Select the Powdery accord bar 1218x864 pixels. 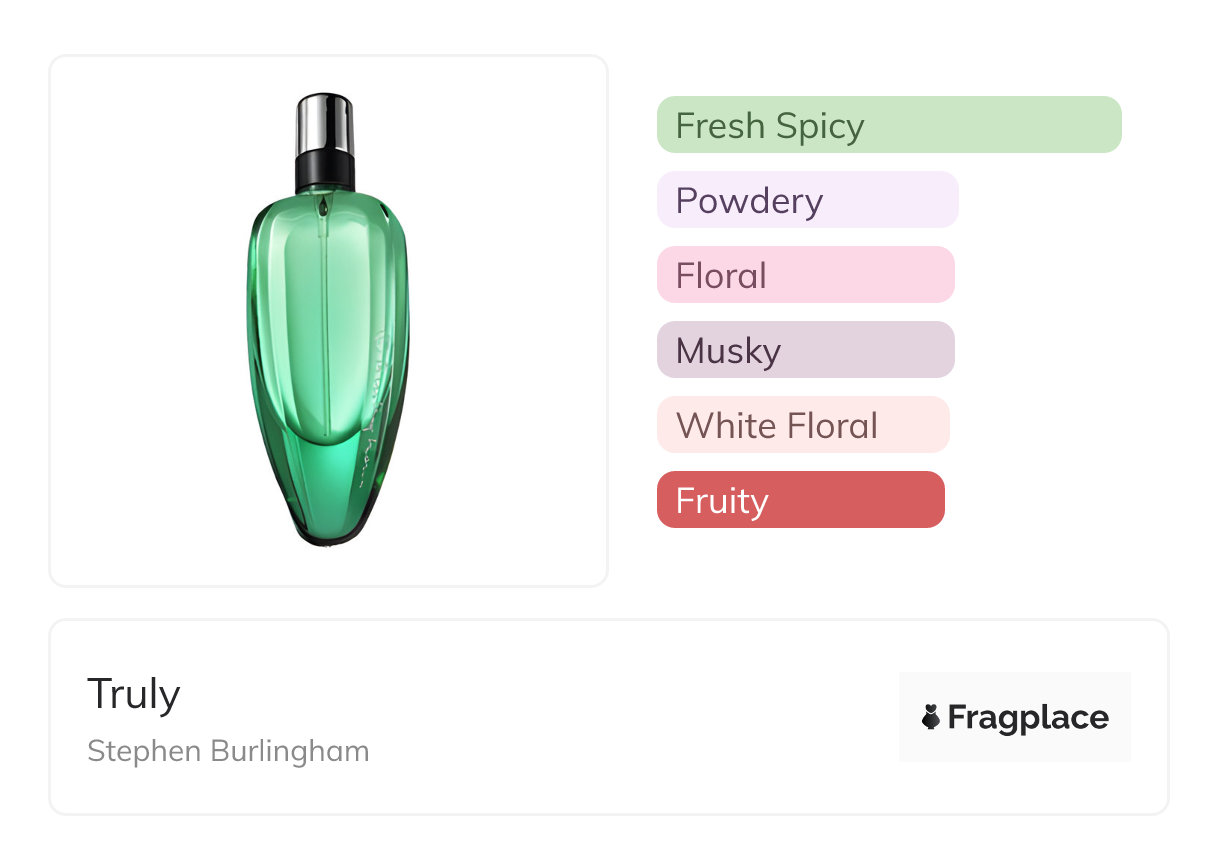point(807,200)
